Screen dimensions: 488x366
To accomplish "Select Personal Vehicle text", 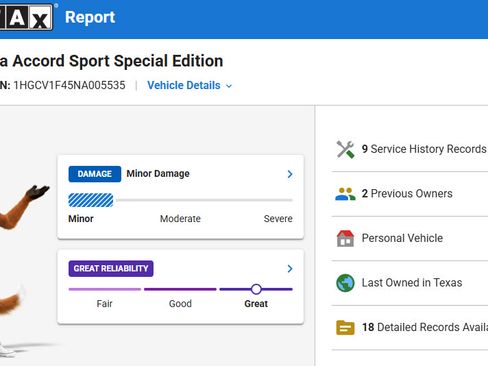I will [402, 238].
